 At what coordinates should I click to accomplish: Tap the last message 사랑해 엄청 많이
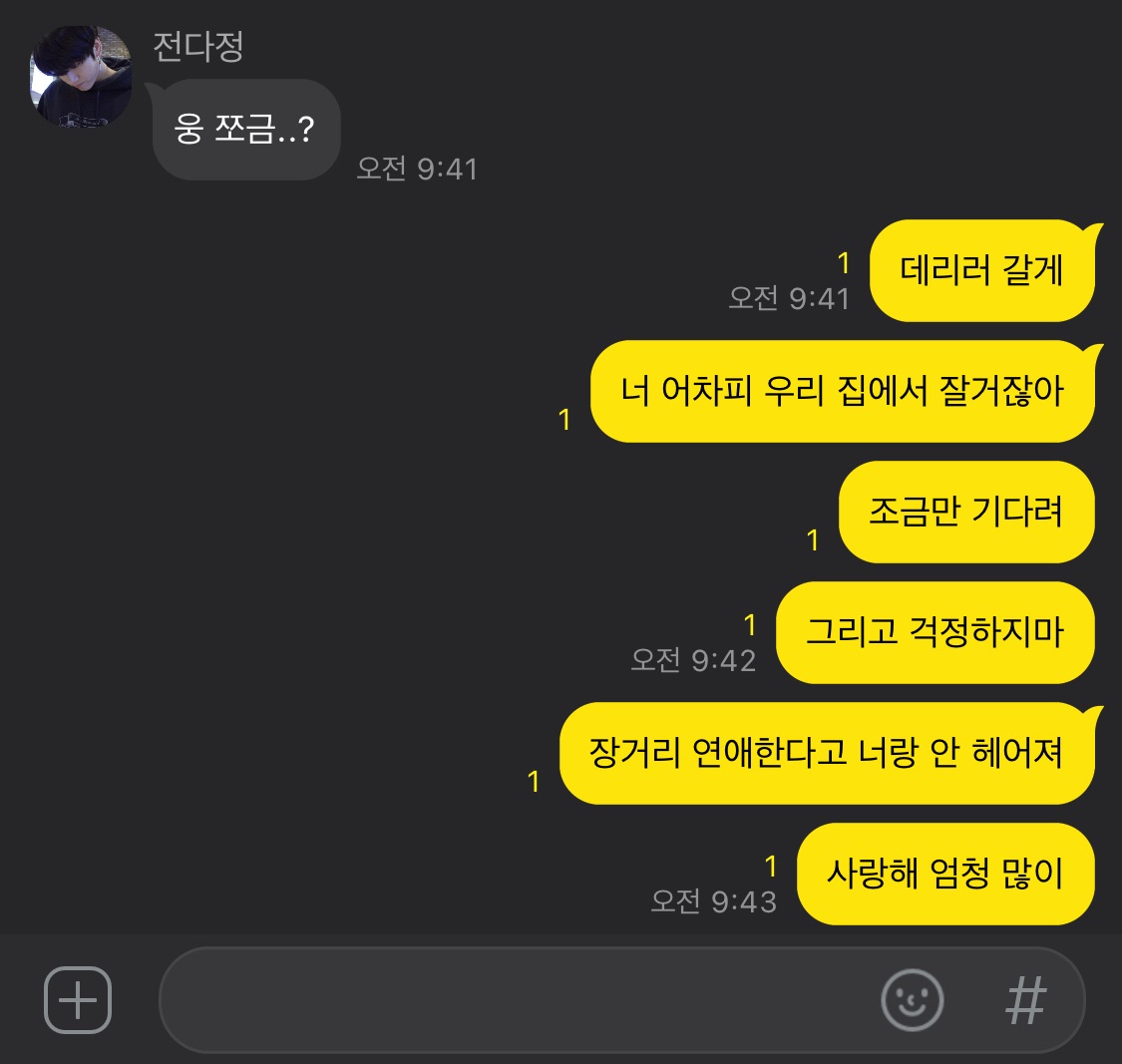[x=945, y=874]
